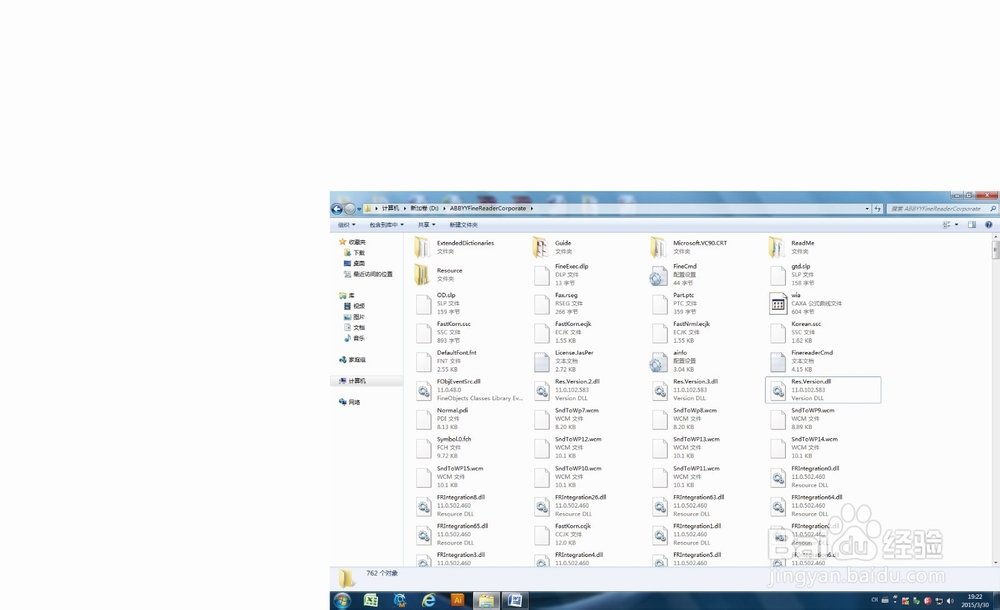Screen dimensions: 1000x610
Task: Open the address bar history dropdown
Action: [x=867, y=209]
